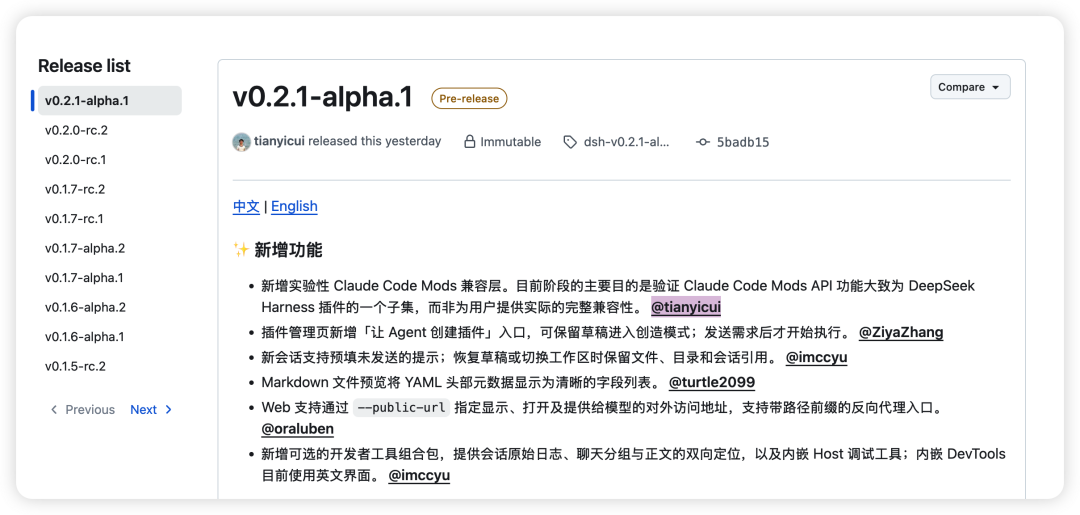
Task: Open release v0.1.6-alpha.1
Action: click(x=85, y=337)
